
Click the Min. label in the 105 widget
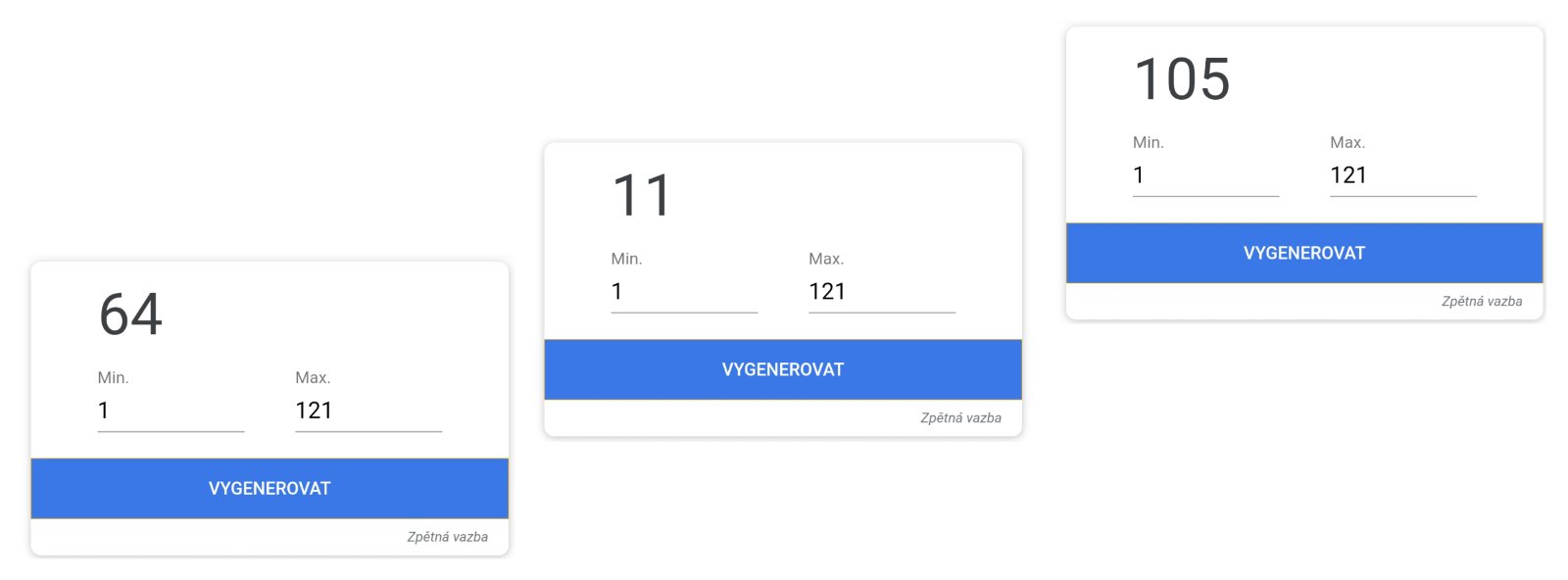(x=1148, y=142)
